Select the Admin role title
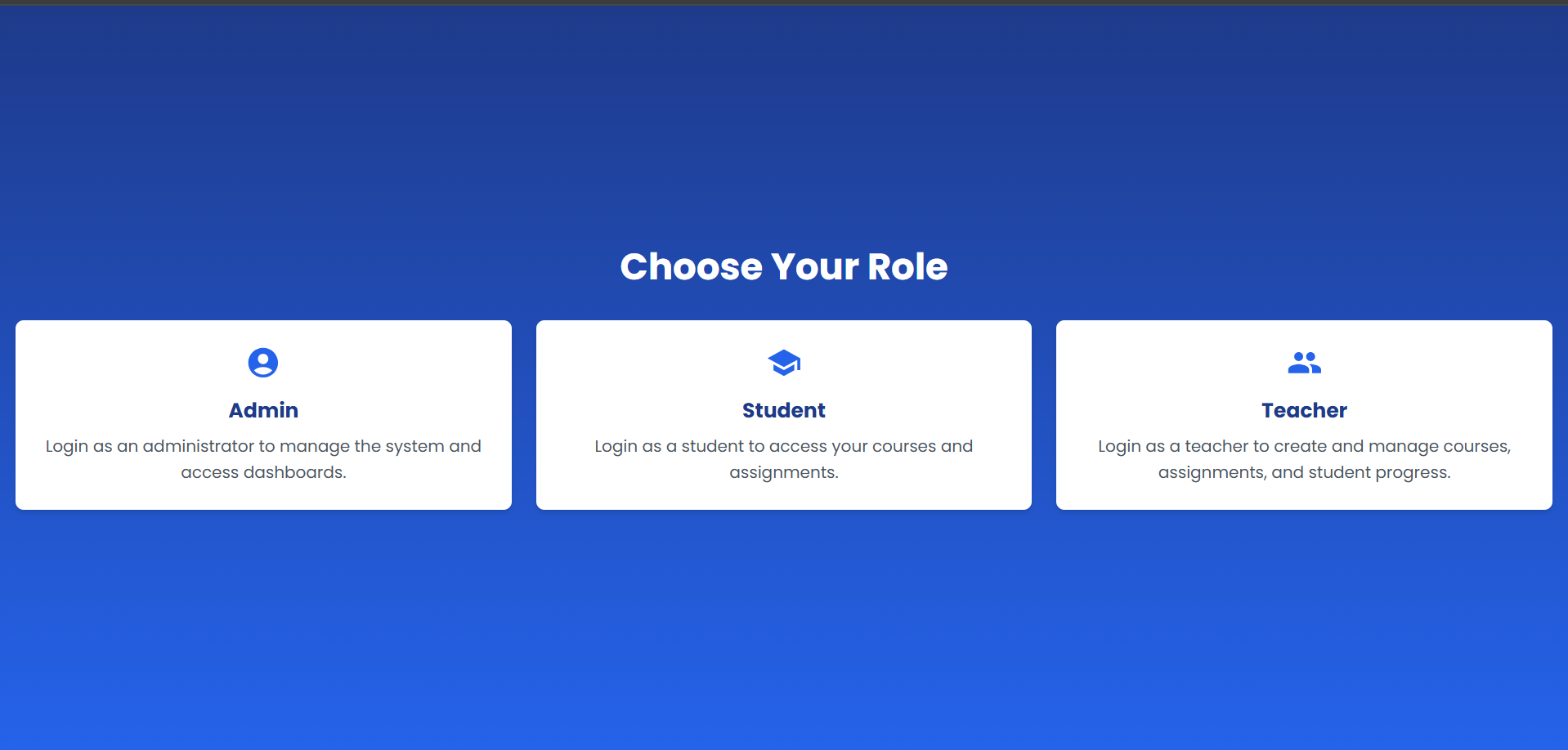 (x=263, y=410)
